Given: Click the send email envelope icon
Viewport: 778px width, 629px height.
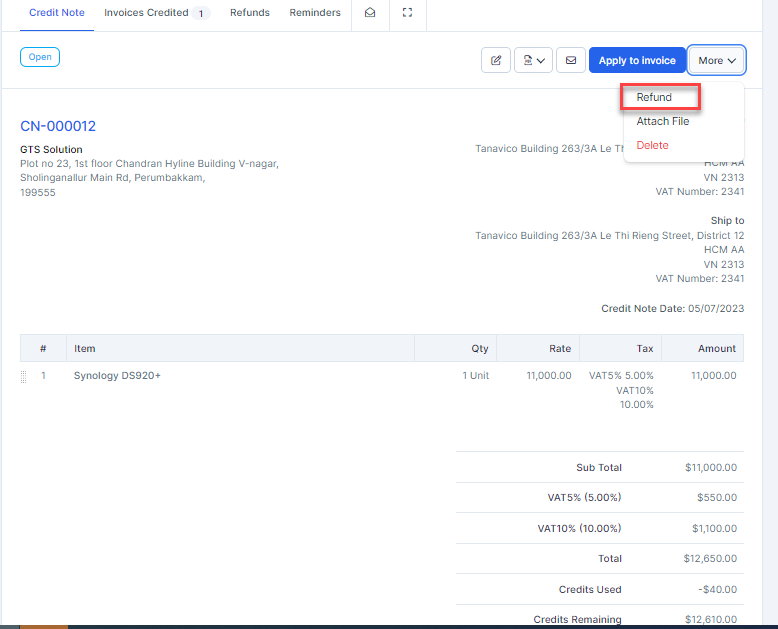Looking at the screenshot, I should click(571, 61).
